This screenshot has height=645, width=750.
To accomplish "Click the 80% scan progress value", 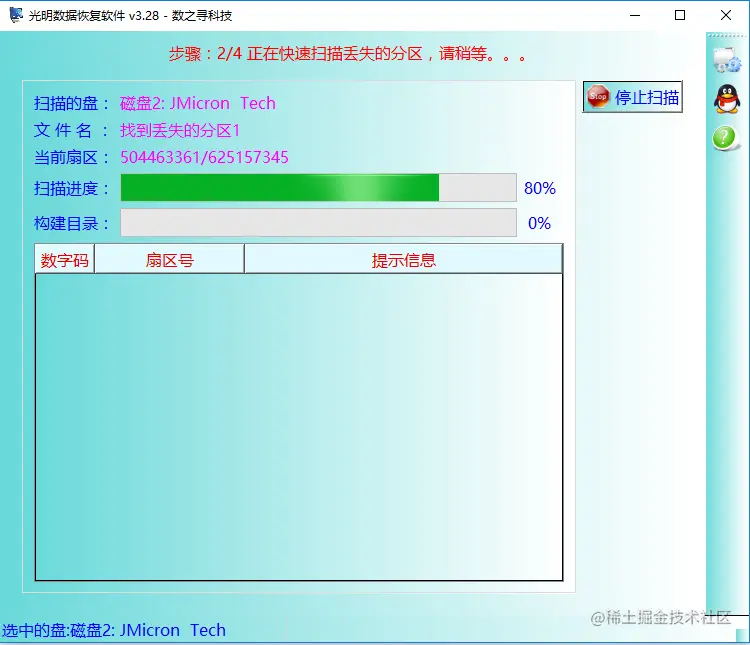I will (540, 188).
